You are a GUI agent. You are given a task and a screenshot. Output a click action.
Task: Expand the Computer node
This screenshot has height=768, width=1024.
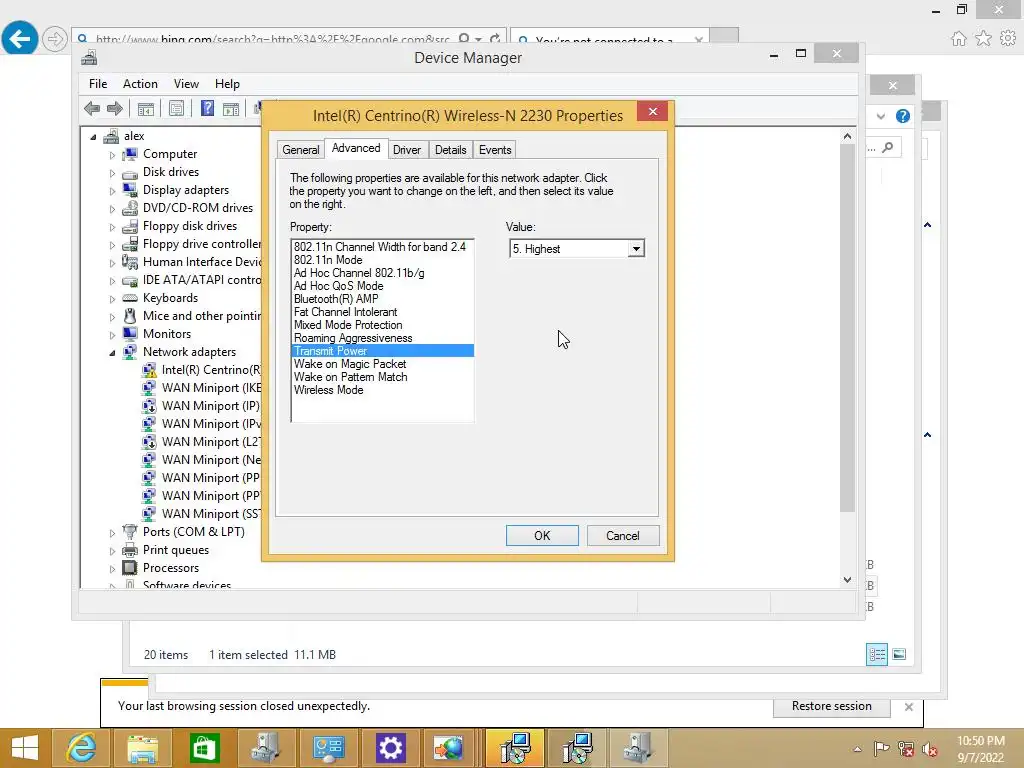(x=112, y=155)
